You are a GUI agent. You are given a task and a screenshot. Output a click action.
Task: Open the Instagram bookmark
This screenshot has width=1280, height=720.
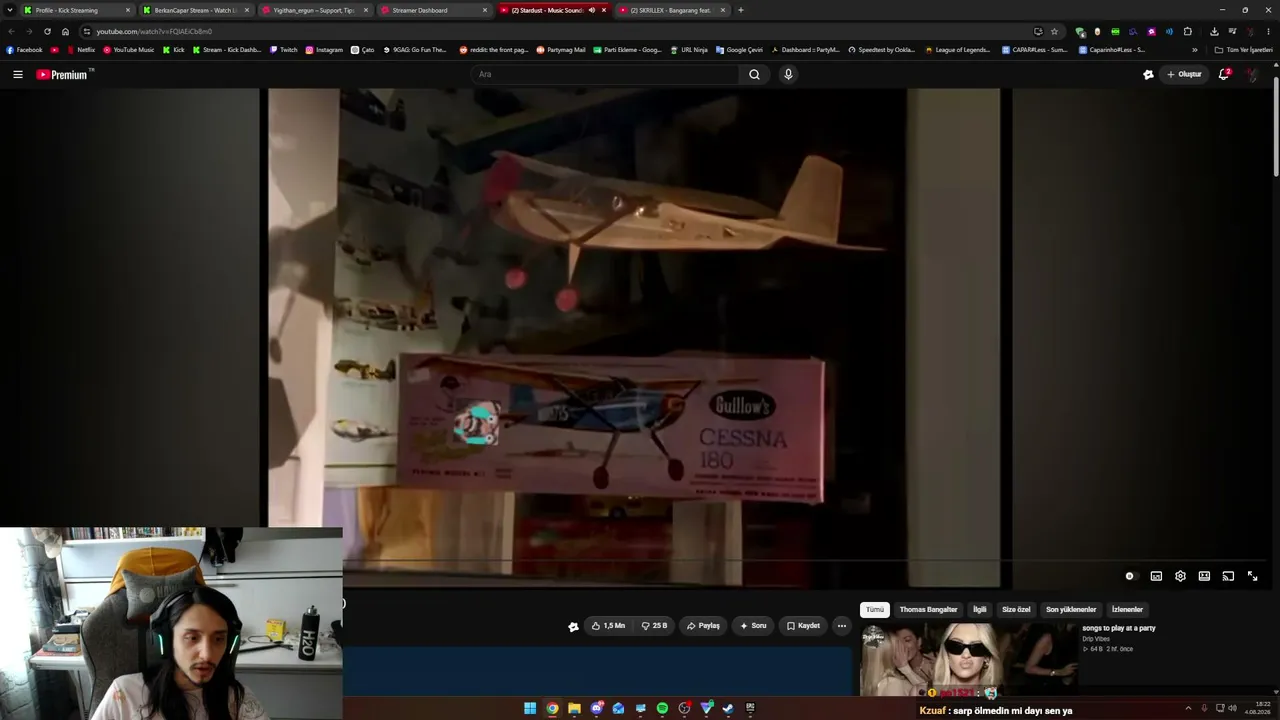coord(324,49)
